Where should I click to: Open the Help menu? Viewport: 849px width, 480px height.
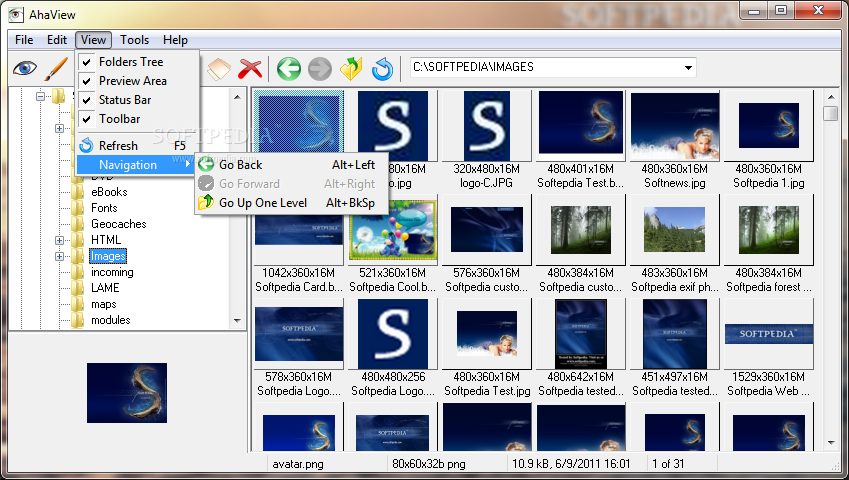(x=175, y=40)
